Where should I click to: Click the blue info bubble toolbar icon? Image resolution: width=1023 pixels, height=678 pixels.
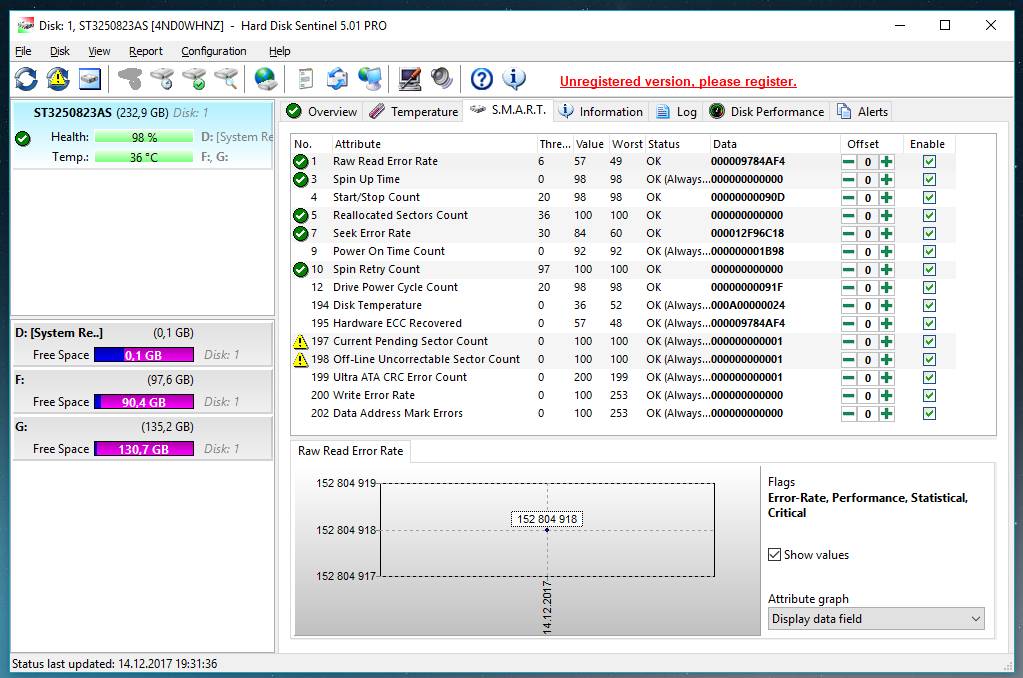pyautogui.click(x=514, y=79)
